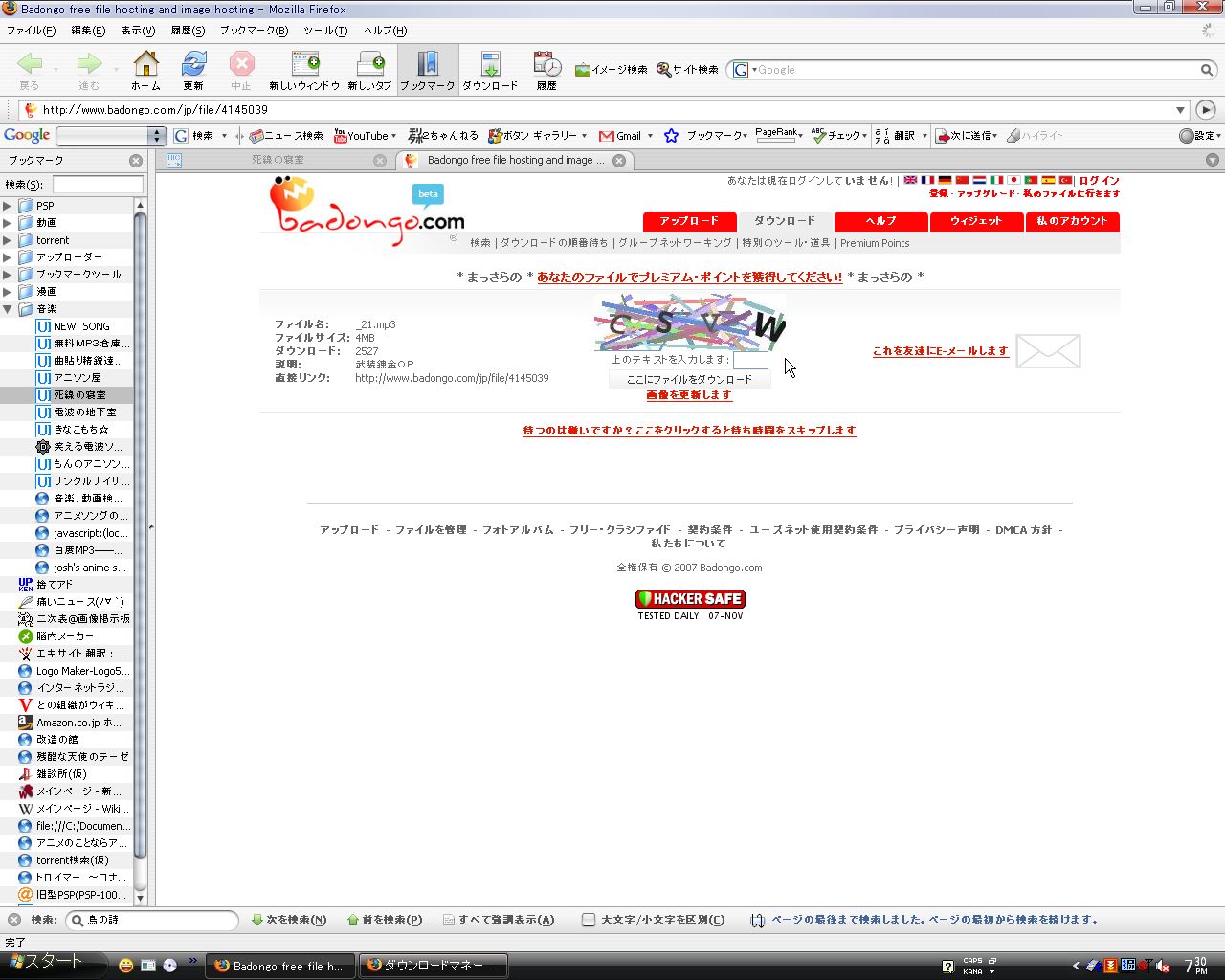The height and width of the screenshot is (980, 1225).
Task: Open the History (履歴) toolbar icon
Action: (546, 70)
